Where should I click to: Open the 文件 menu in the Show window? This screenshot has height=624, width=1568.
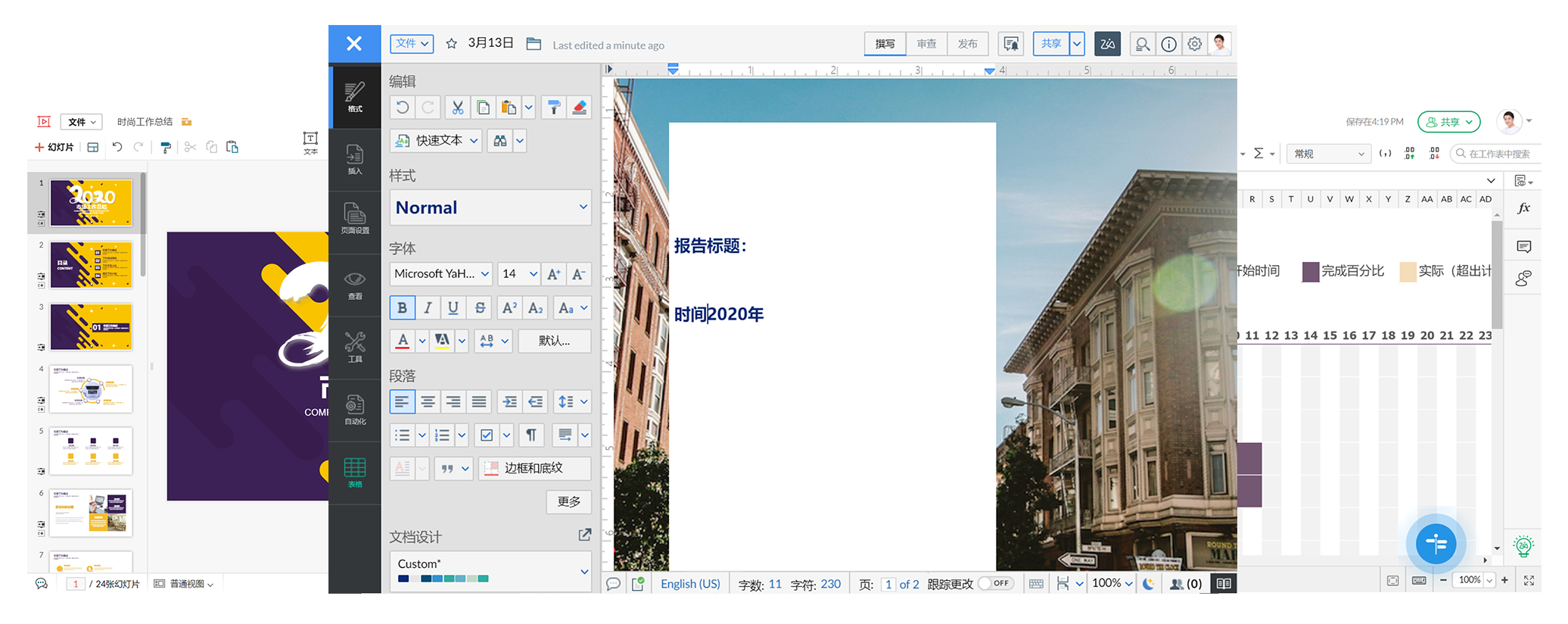pyautogui.click(x=82, y=122)
